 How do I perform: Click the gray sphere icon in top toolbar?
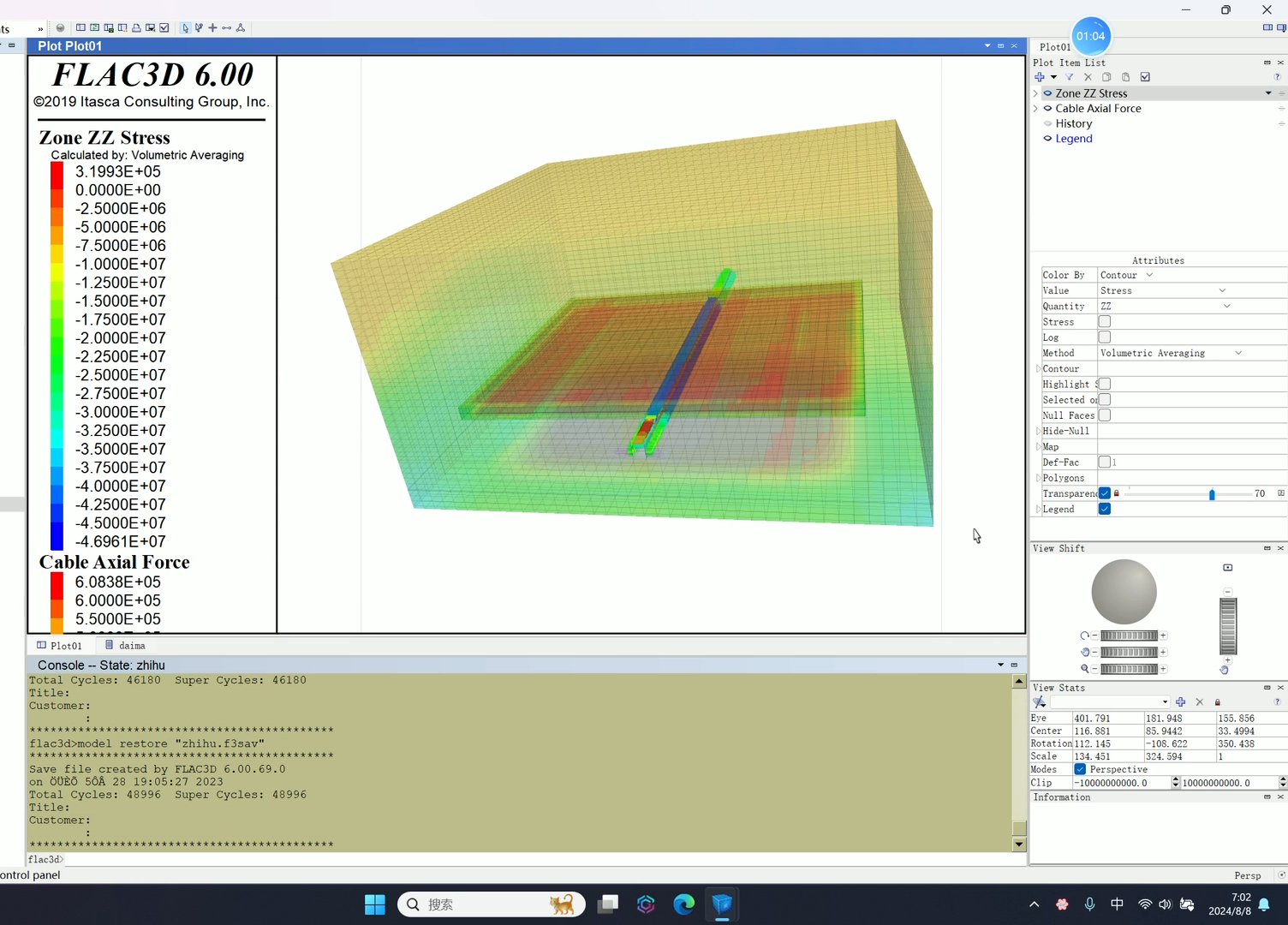[x=60, y=28]
